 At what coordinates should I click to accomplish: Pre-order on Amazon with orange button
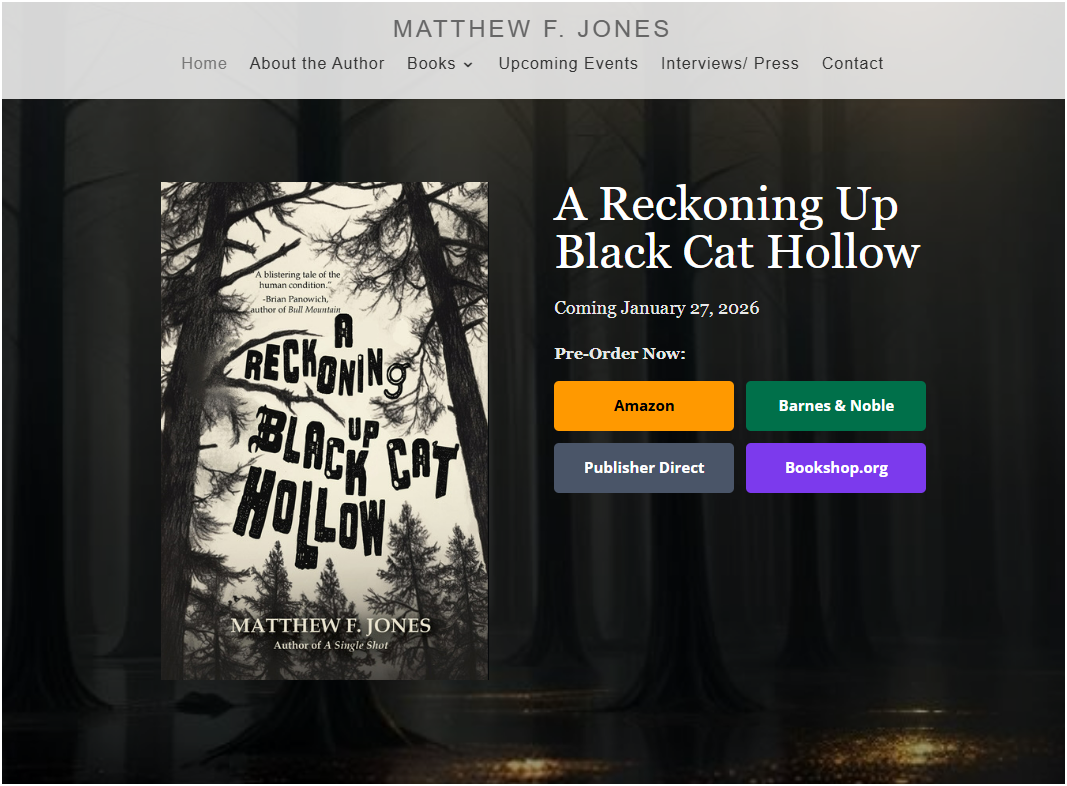click(x=644, y=406)
